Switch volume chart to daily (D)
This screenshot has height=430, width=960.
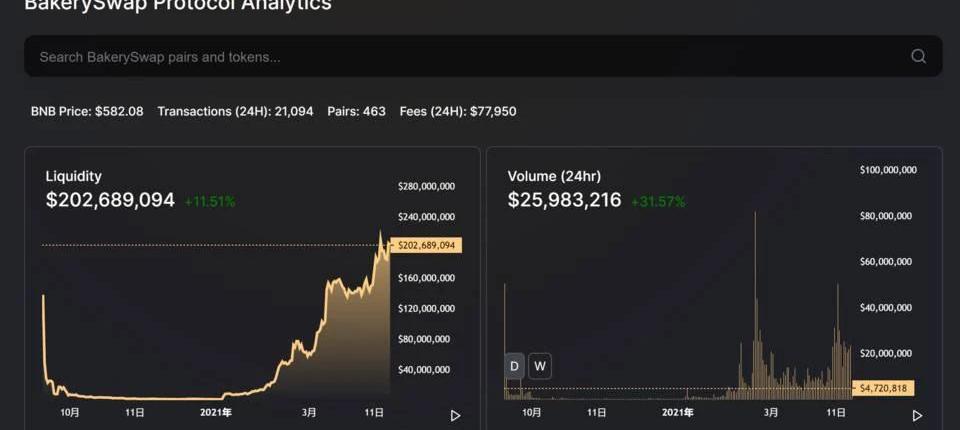[x=514, y=366]
